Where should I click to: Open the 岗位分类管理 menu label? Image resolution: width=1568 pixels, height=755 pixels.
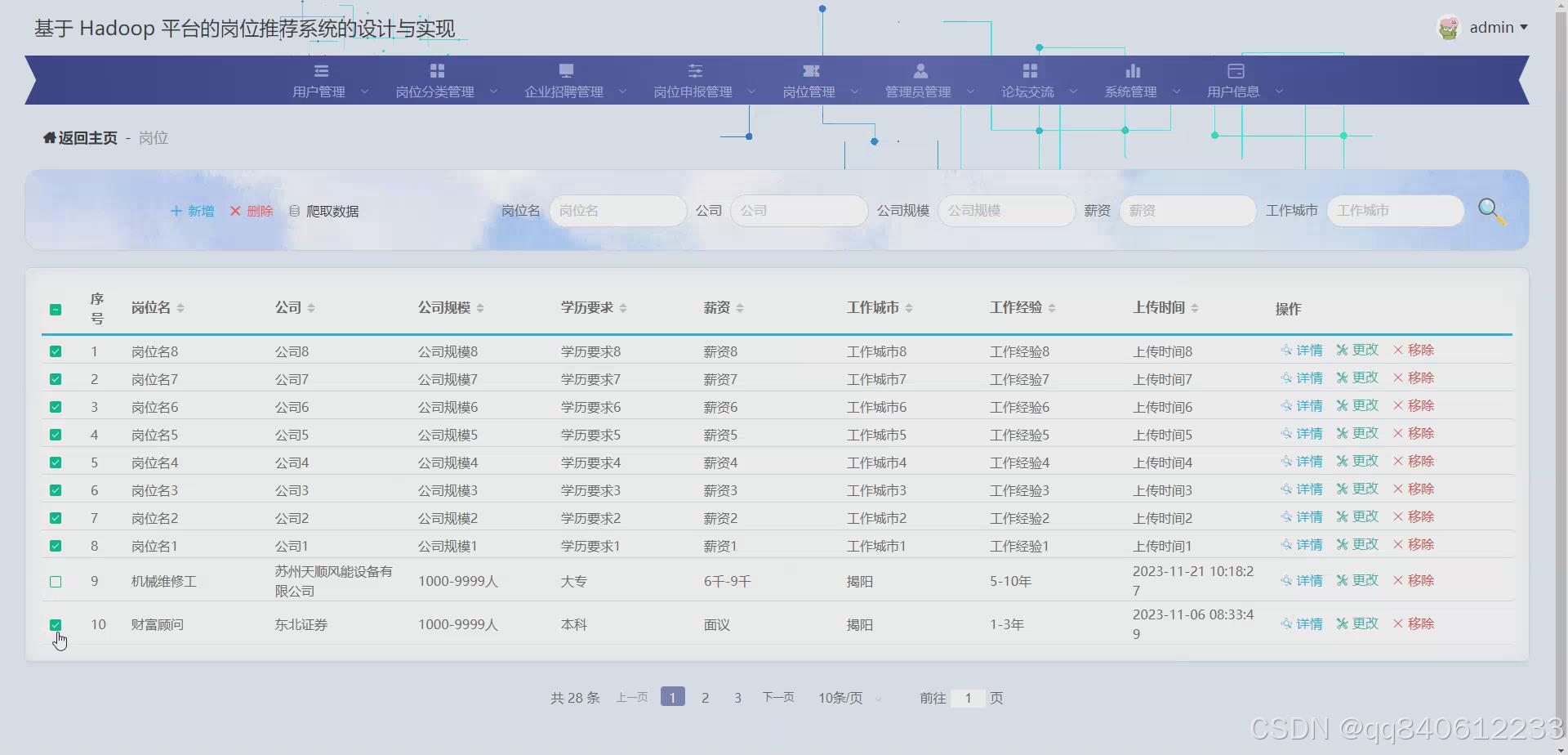(x=435, y=92)
